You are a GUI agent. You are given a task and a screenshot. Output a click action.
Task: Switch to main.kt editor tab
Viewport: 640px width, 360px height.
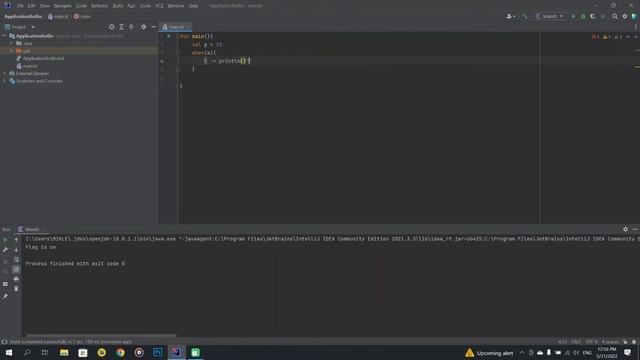(176, 27)
